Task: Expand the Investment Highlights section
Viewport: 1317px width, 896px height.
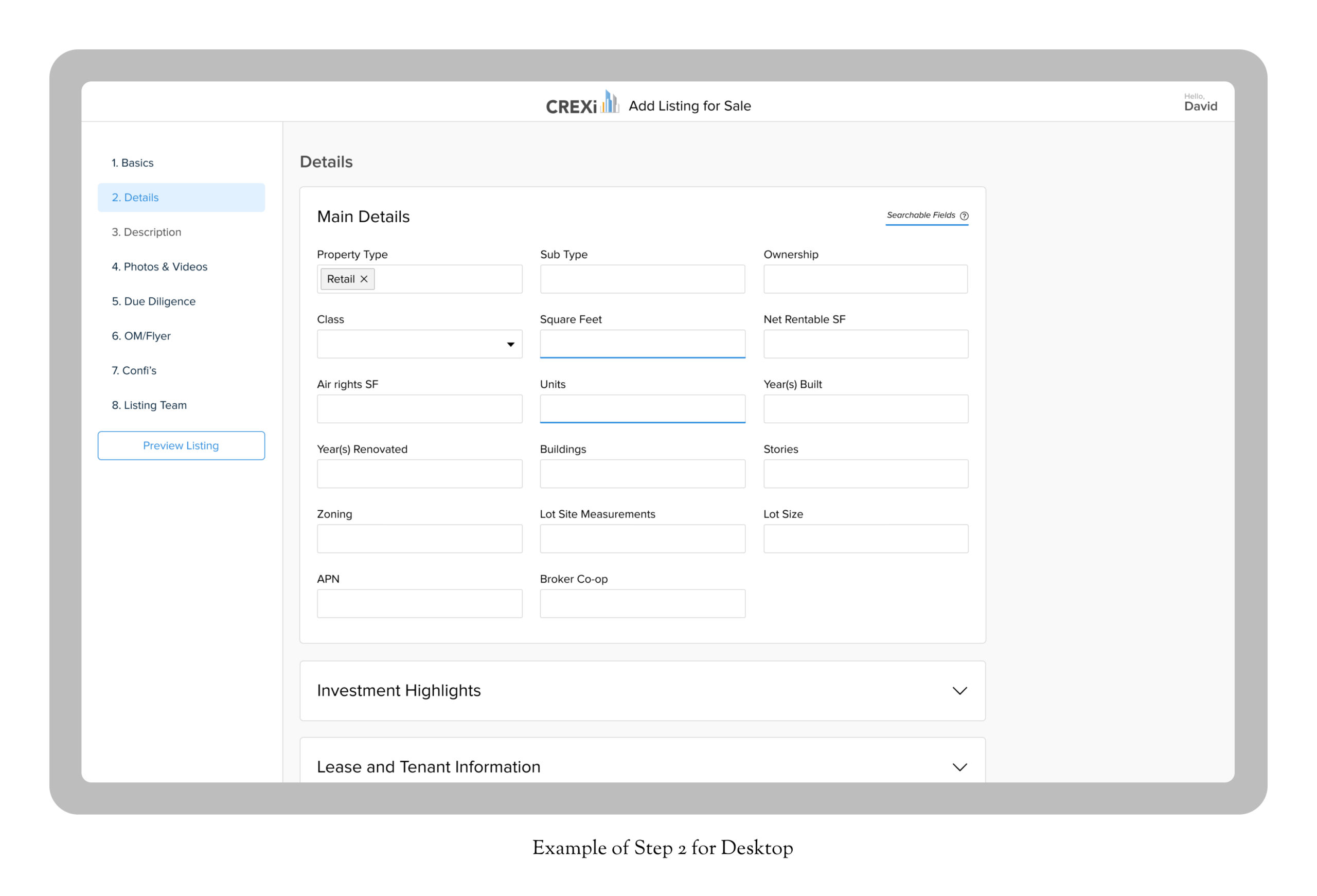Action: pos(959,690)
